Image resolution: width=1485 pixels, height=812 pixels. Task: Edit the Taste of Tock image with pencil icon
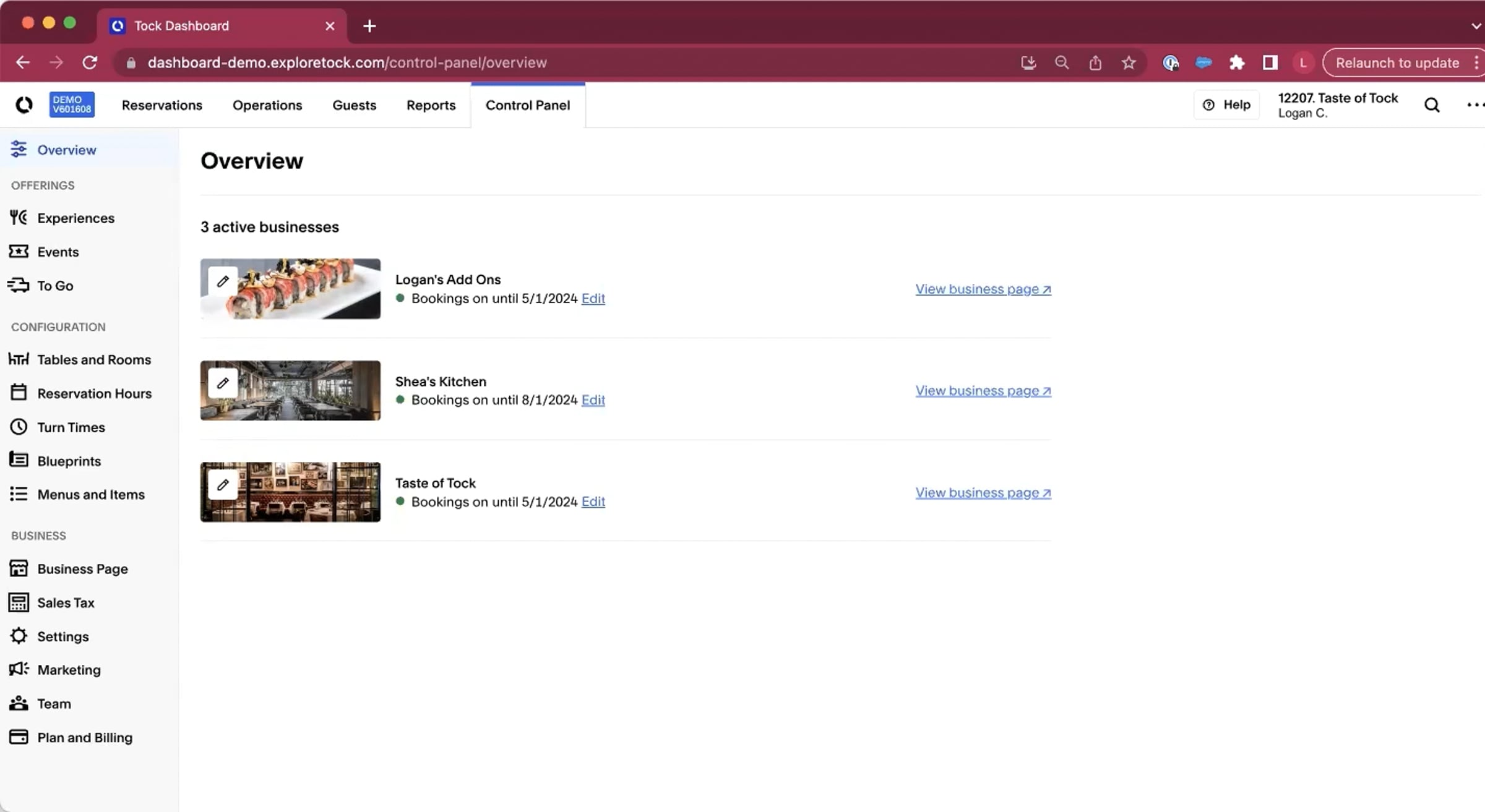point(223,485)
